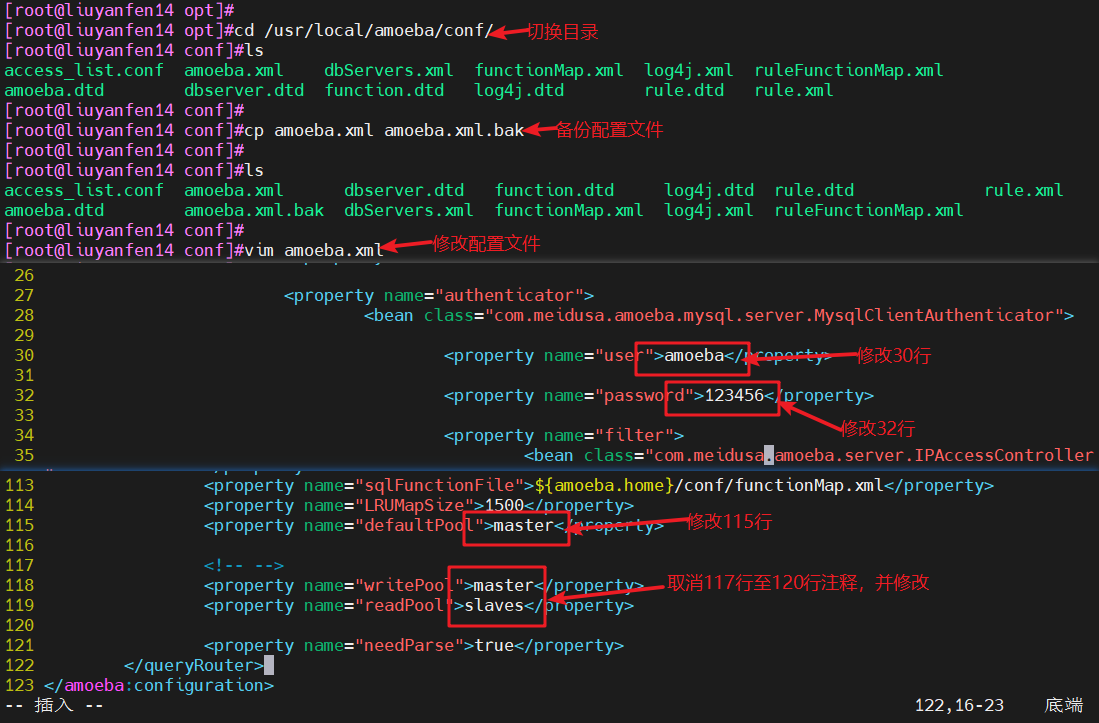Click the "sqlFunctionFile" attribute value
Screen dimensions: 1099x723
click(x=439, y=486)
